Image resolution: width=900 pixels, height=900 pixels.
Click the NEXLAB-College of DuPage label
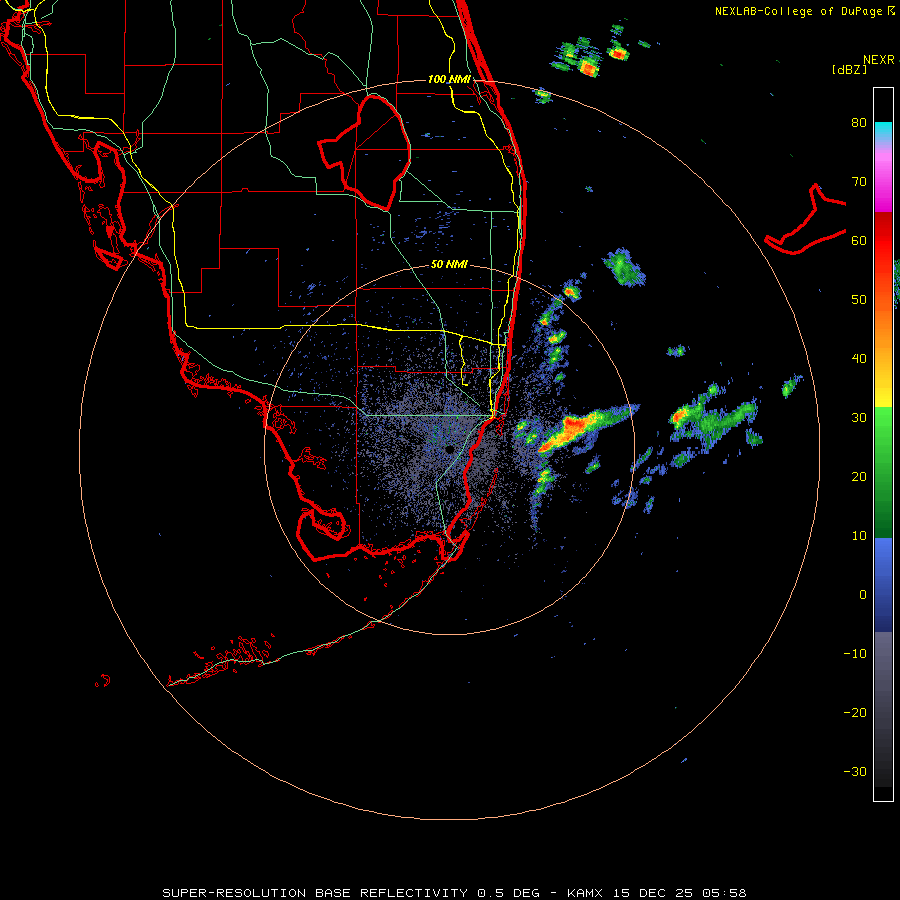[798, 11]
